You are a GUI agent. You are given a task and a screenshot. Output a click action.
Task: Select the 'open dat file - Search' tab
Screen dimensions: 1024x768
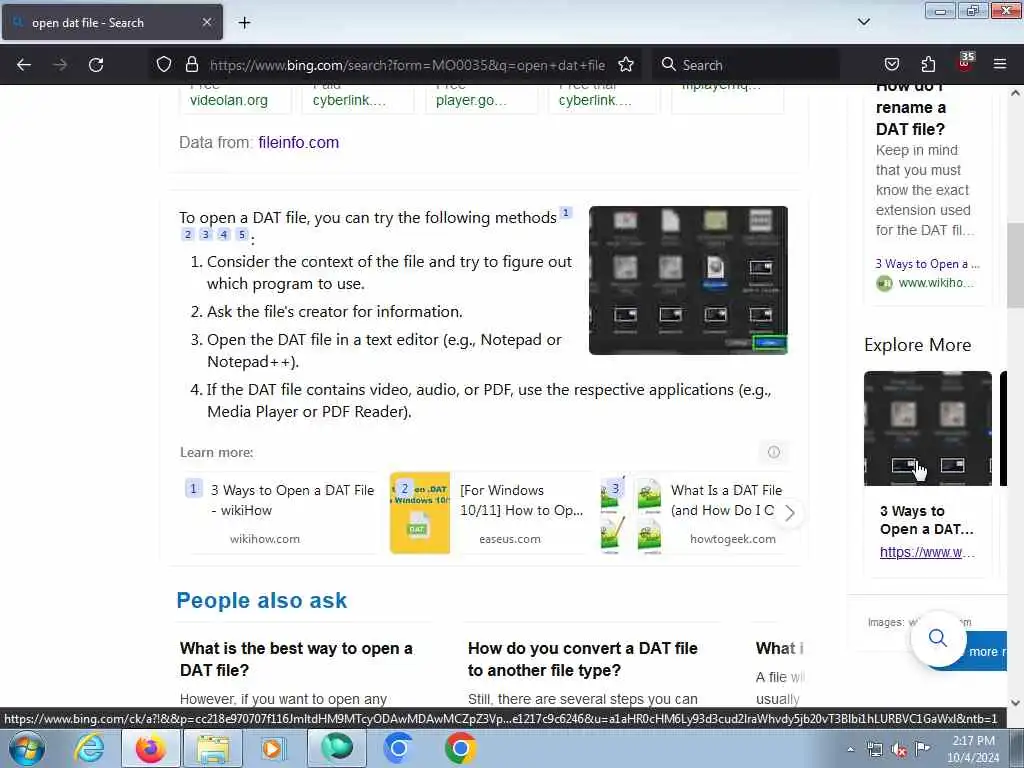tap(112, 22)
